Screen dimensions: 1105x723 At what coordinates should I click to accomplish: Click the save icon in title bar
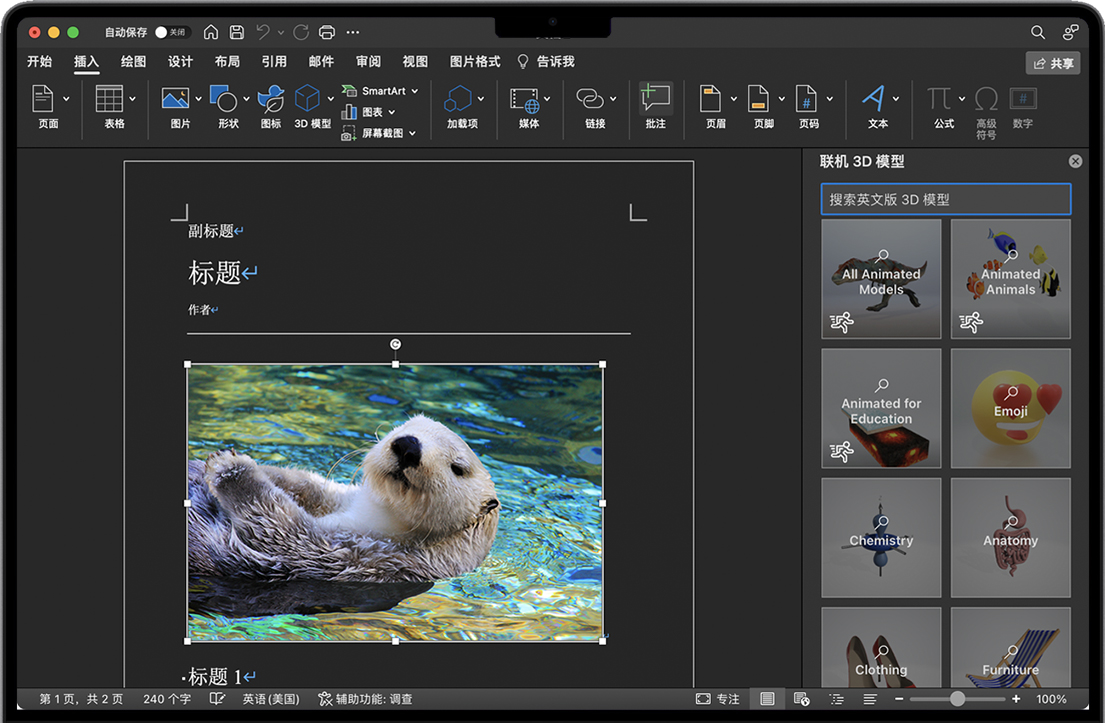(237, 32)
